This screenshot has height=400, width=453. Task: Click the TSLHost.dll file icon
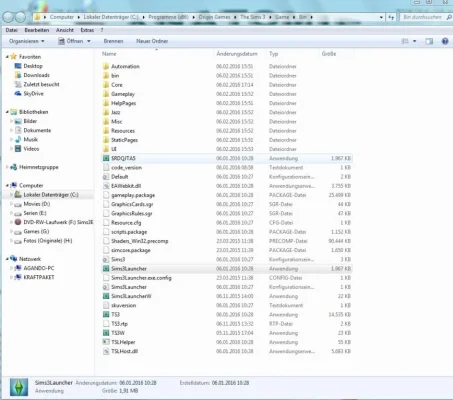pos(106,351)
